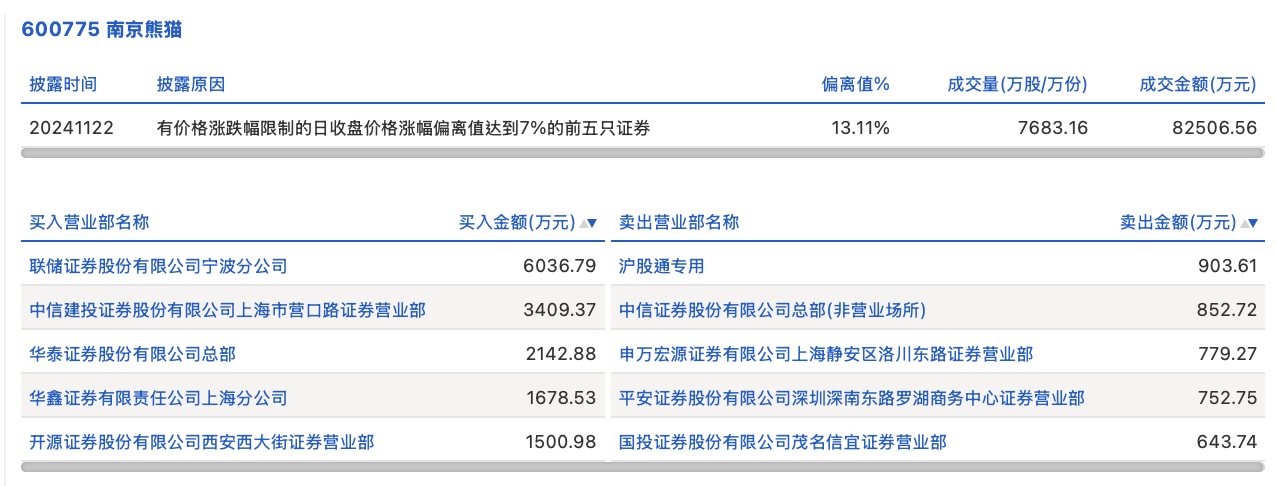Select the 20241122 disclosure date cell
1276x486 pixels.
(72, 128)
